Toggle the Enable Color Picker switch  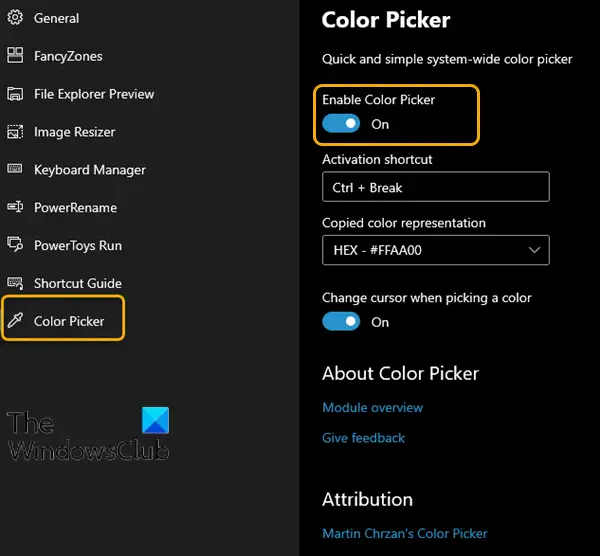341,124
